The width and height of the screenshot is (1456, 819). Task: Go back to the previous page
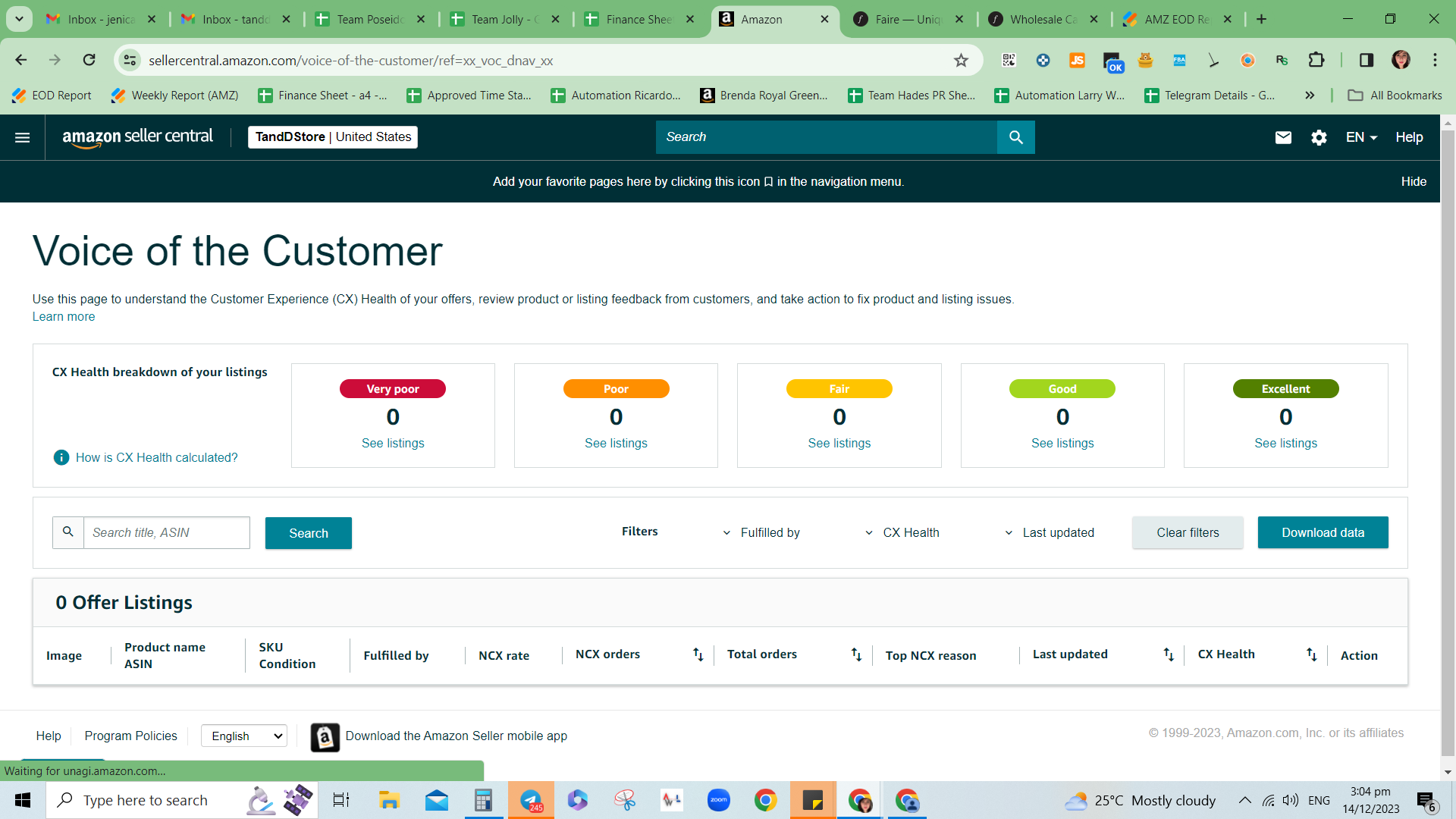point(21,60)
